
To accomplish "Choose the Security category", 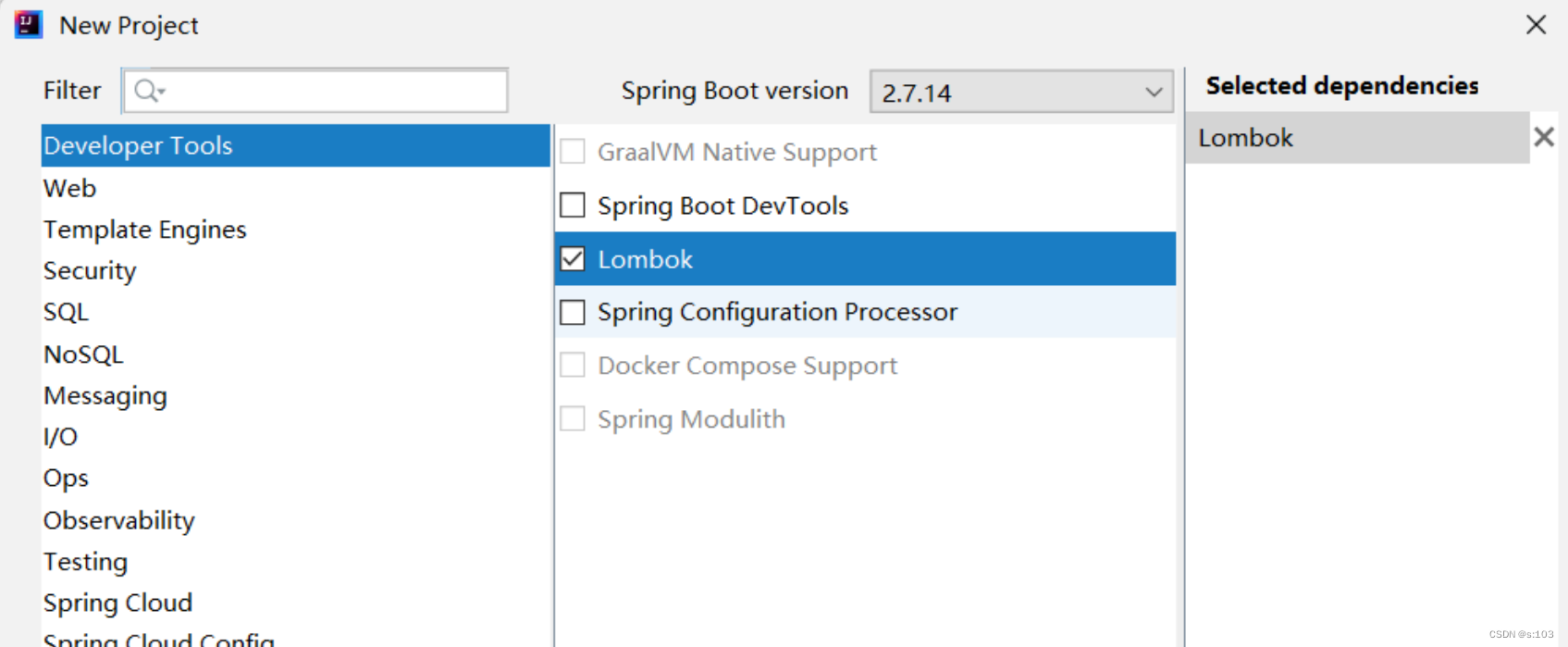I will tap(295, 270).
